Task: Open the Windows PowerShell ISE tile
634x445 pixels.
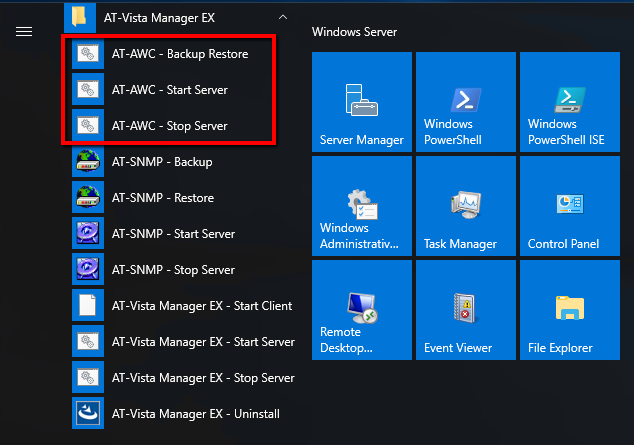Action: click(569, 103)
